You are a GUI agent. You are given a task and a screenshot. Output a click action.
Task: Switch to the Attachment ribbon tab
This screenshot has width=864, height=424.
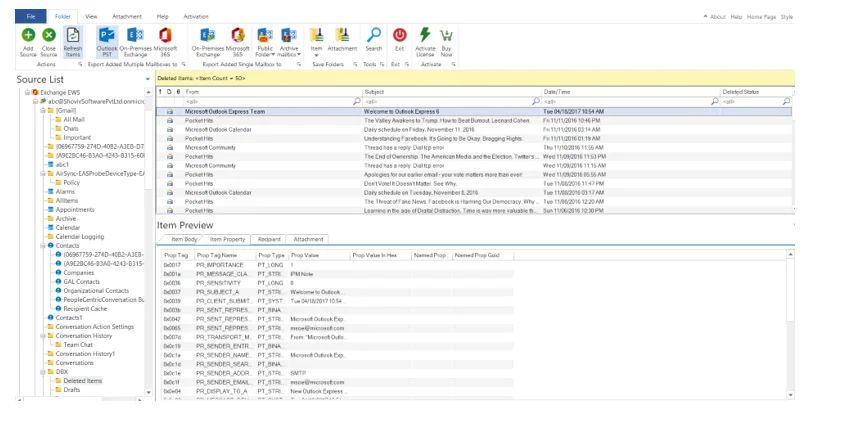(127, 17)
